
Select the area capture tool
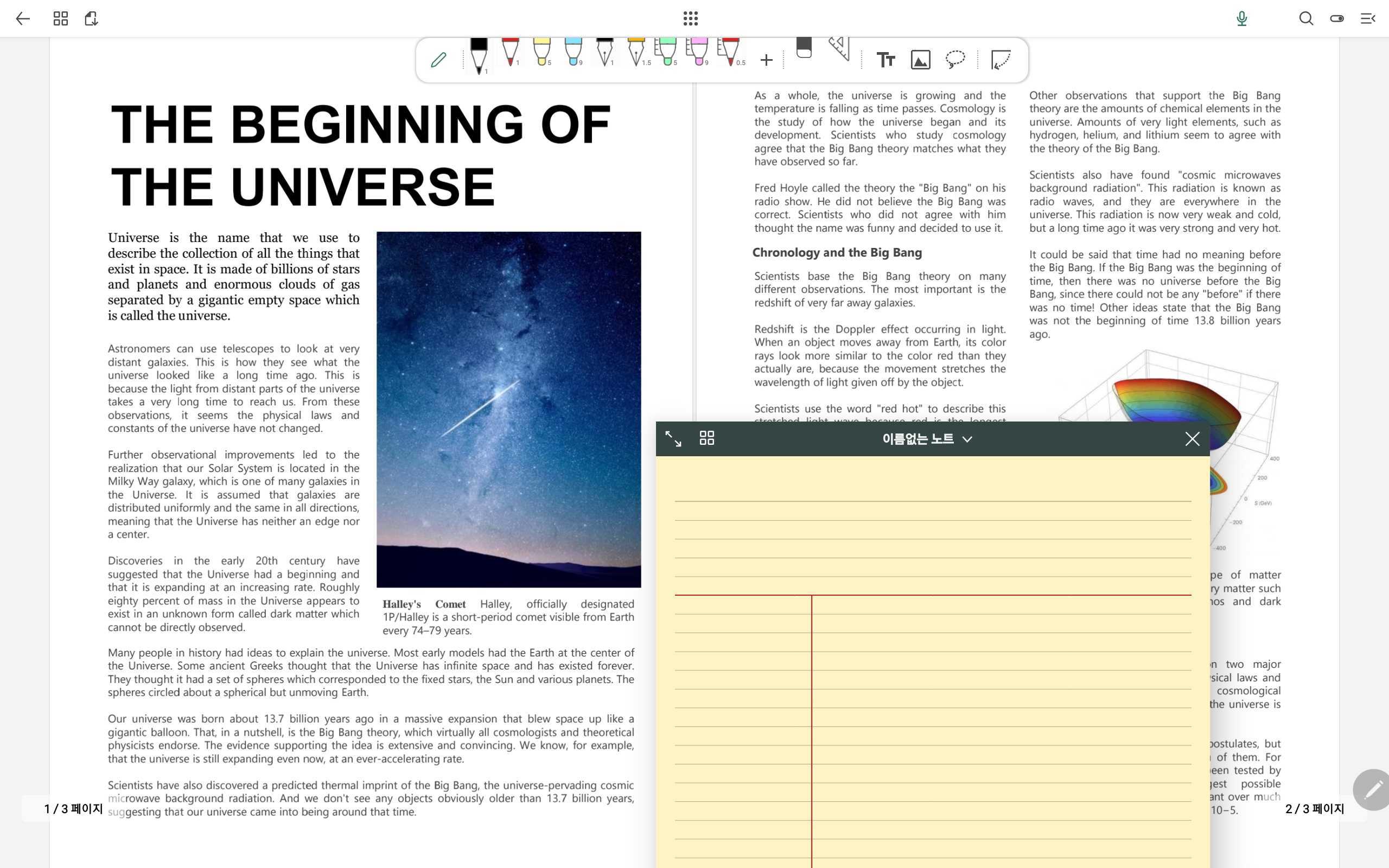pos(1001,60)
